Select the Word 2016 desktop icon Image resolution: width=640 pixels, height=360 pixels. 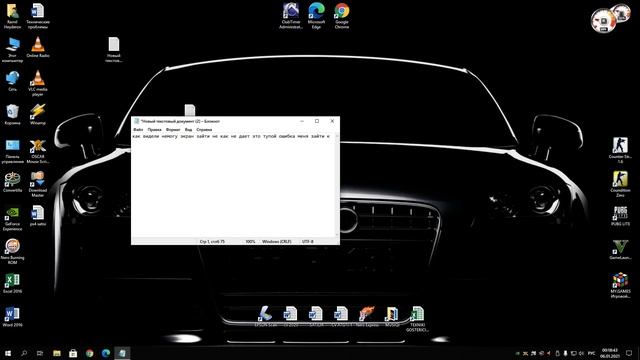[12, 317]
